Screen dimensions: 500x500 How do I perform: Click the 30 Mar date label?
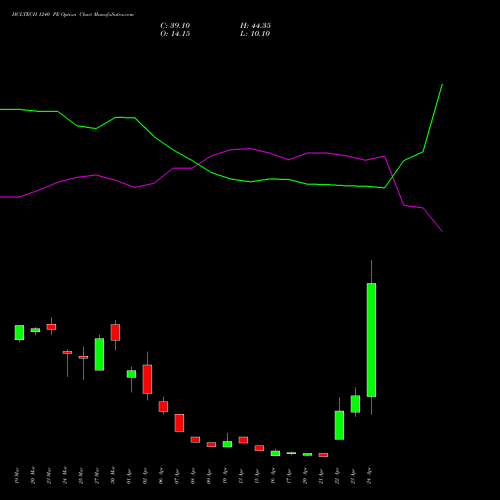click(x=113, y=476)
